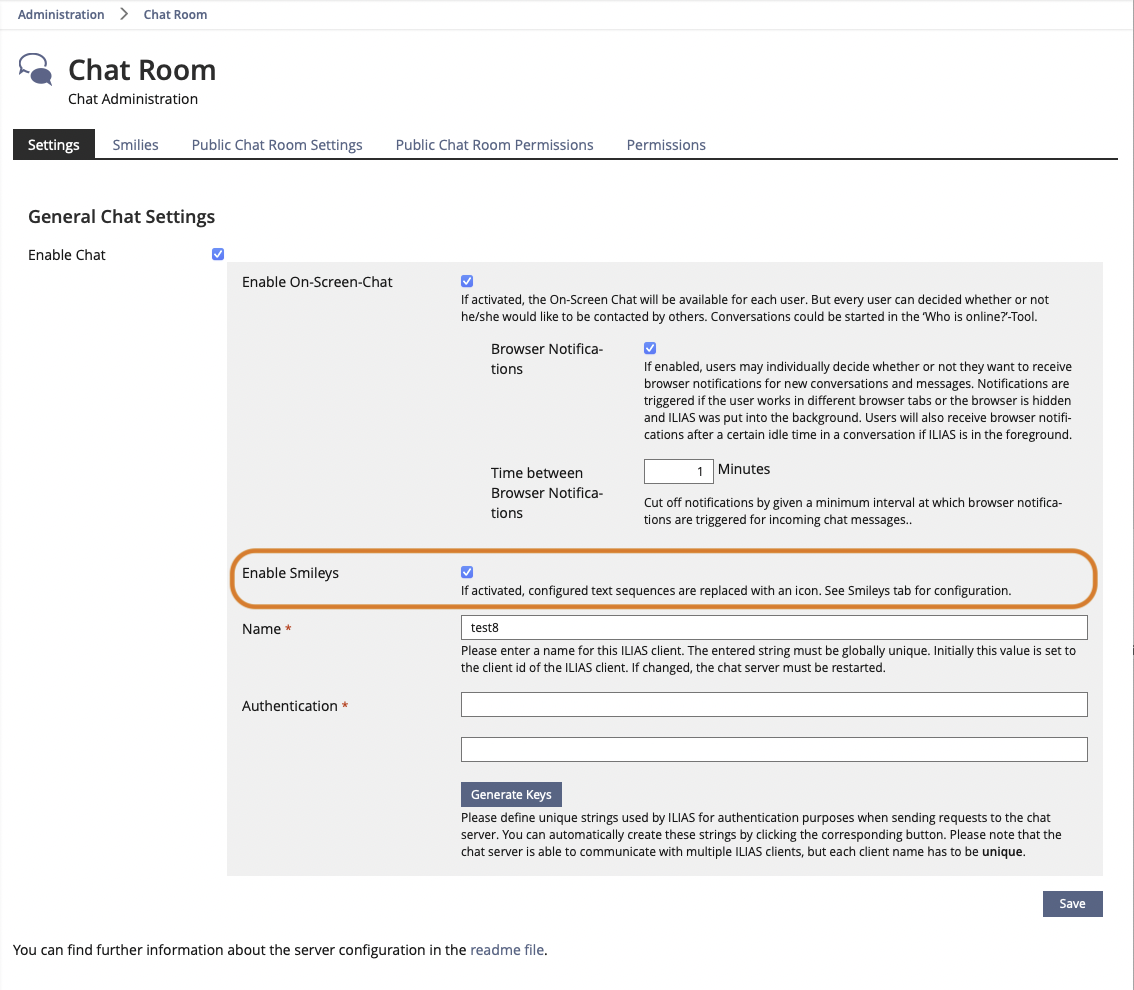Switch to the Smilies tab
Image resolution: width=1134 pixels, height=990 pixels.
(135, 145)
